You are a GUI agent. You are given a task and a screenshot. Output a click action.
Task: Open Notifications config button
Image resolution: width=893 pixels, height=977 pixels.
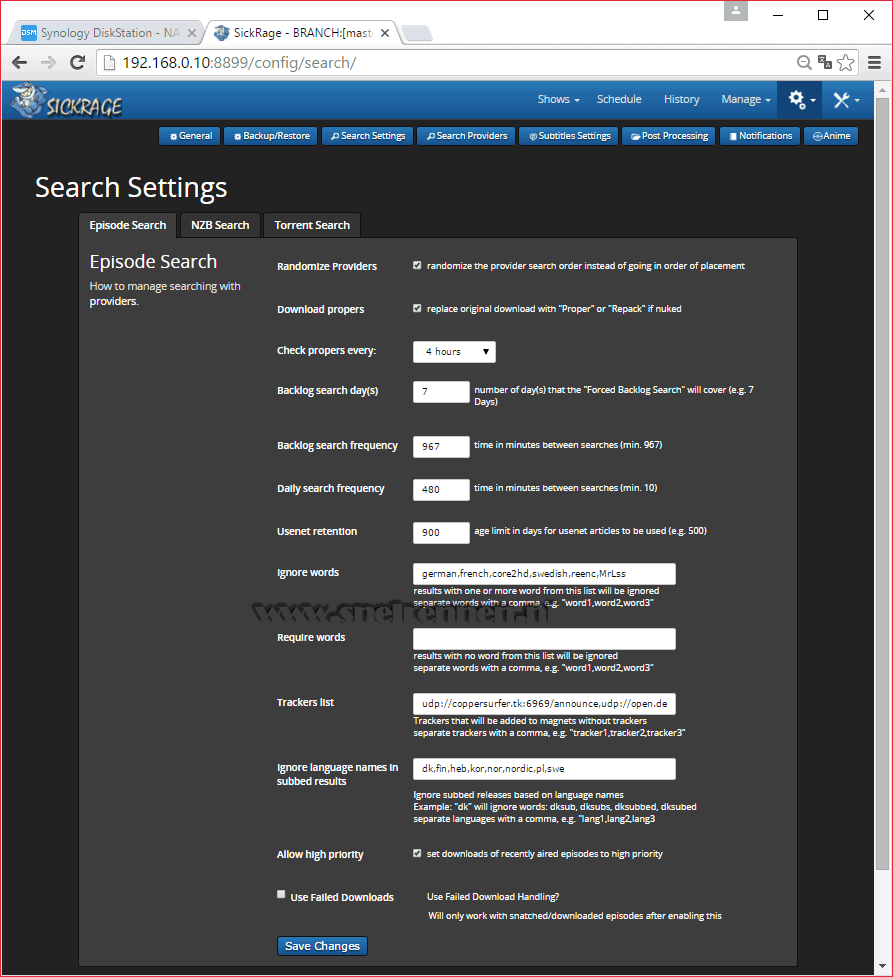point(760,136)
